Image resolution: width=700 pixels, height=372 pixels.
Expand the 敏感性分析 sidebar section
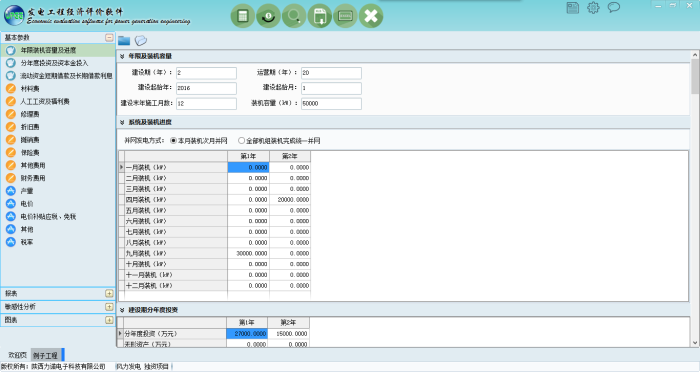coord(109,307)
